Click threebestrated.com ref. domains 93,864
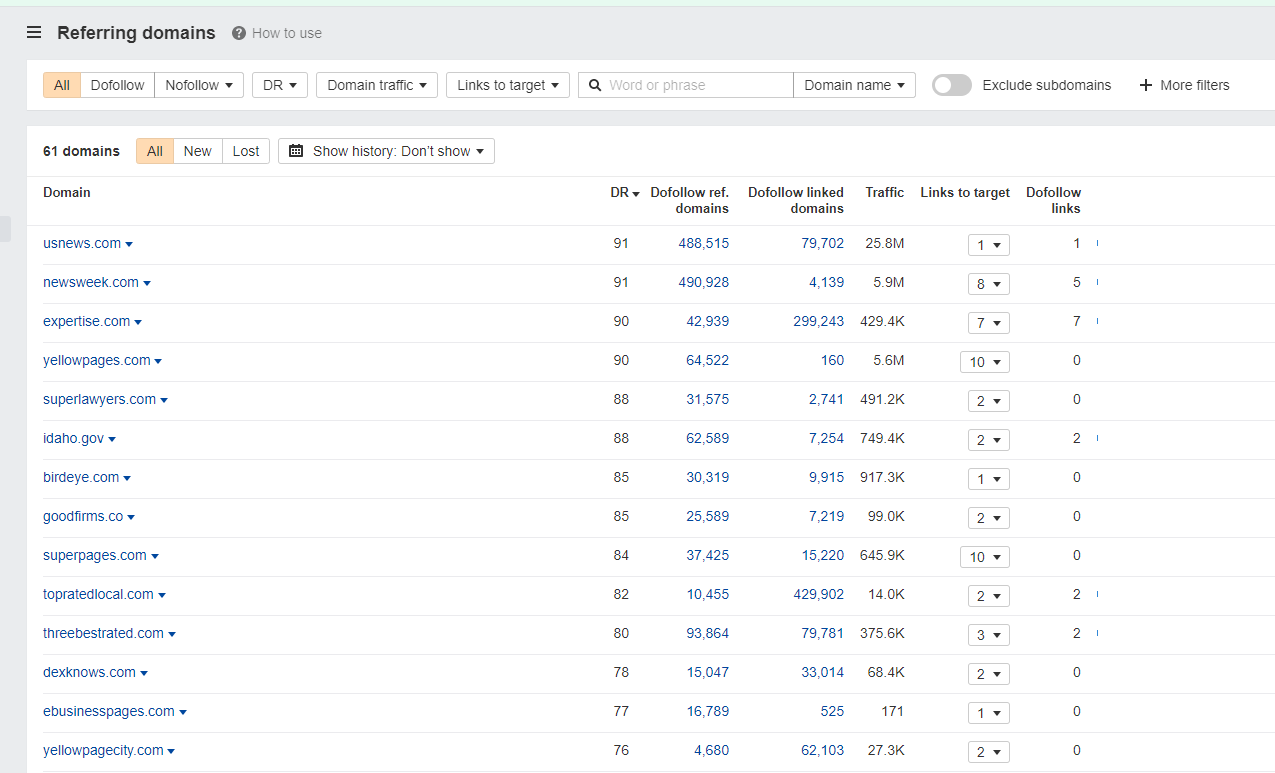The height and width of the screenshot is (773, 1275). click(x=707, y=633)
